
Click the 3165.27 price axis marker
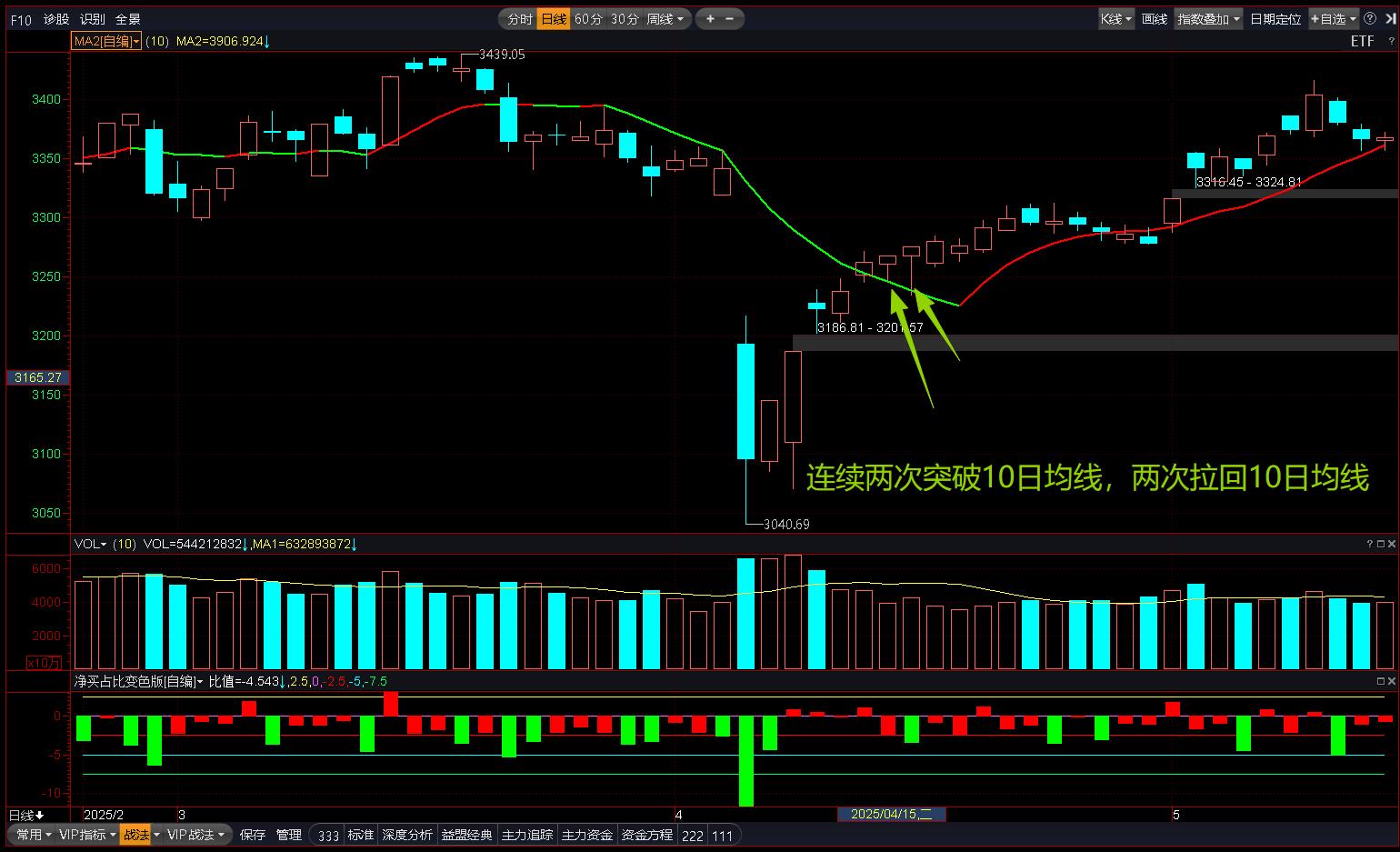(x=38, y=377)
